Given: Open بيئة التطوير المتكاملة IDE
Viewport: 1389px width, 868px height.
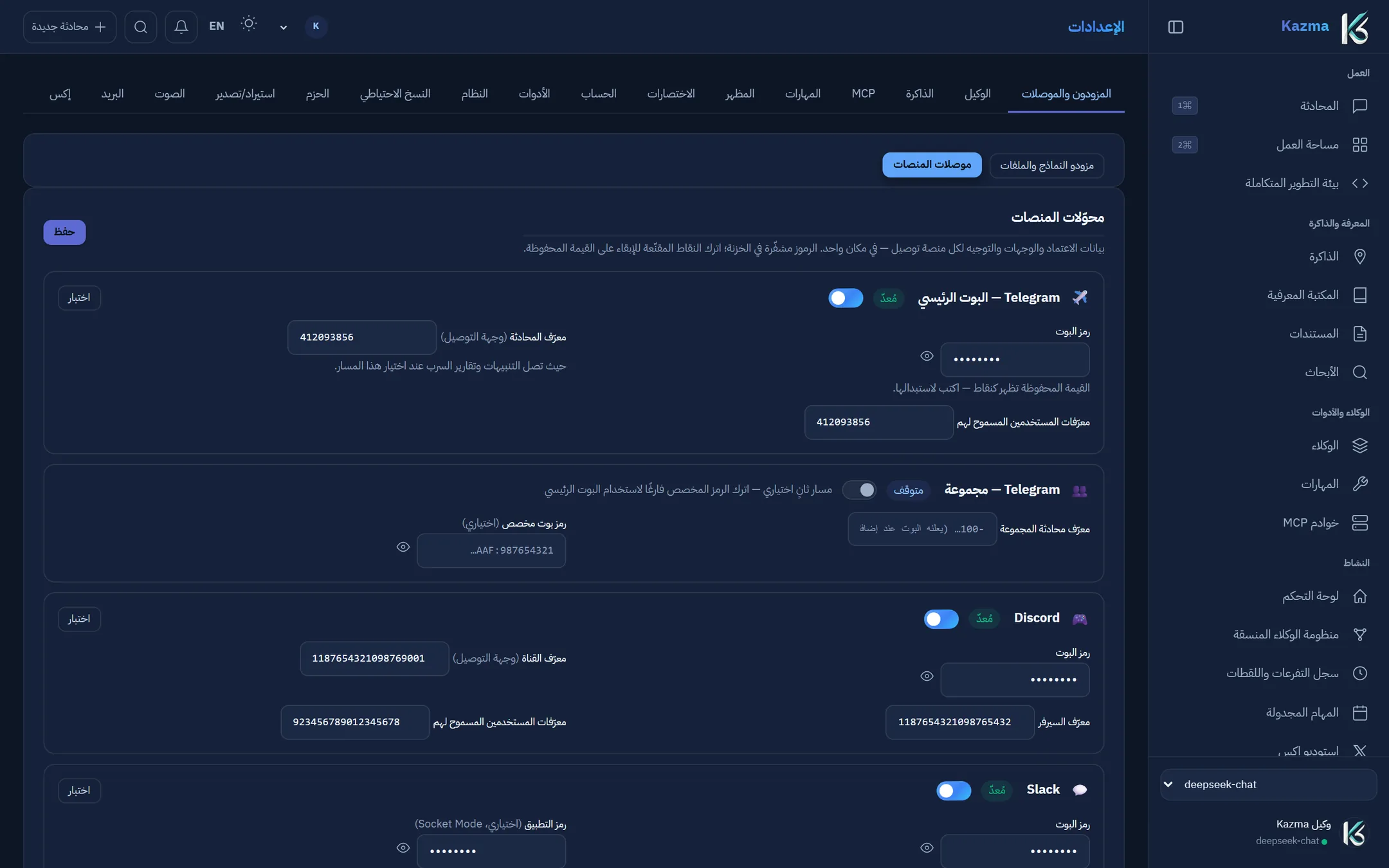Looking at the screenshot, I should 1269,183.
